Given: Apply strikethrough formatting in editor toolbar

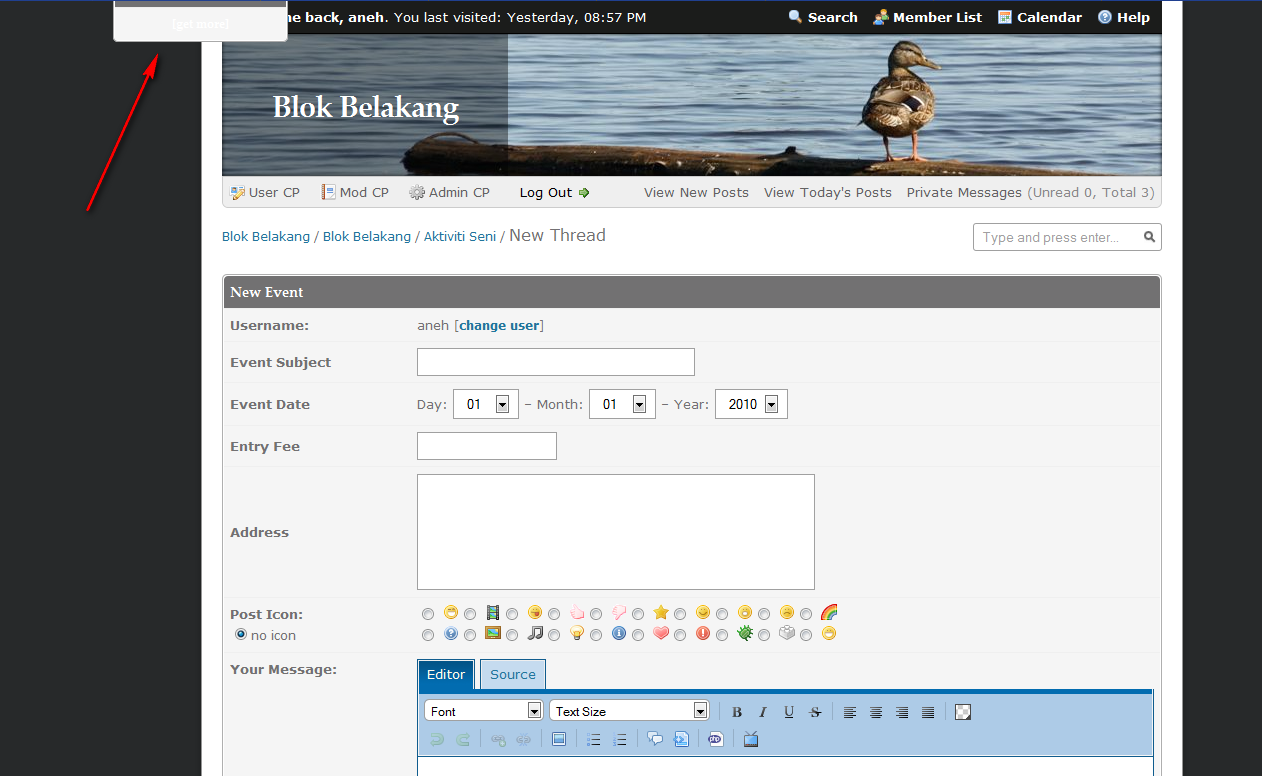Looking at the screenshot, I should point(815,712).
